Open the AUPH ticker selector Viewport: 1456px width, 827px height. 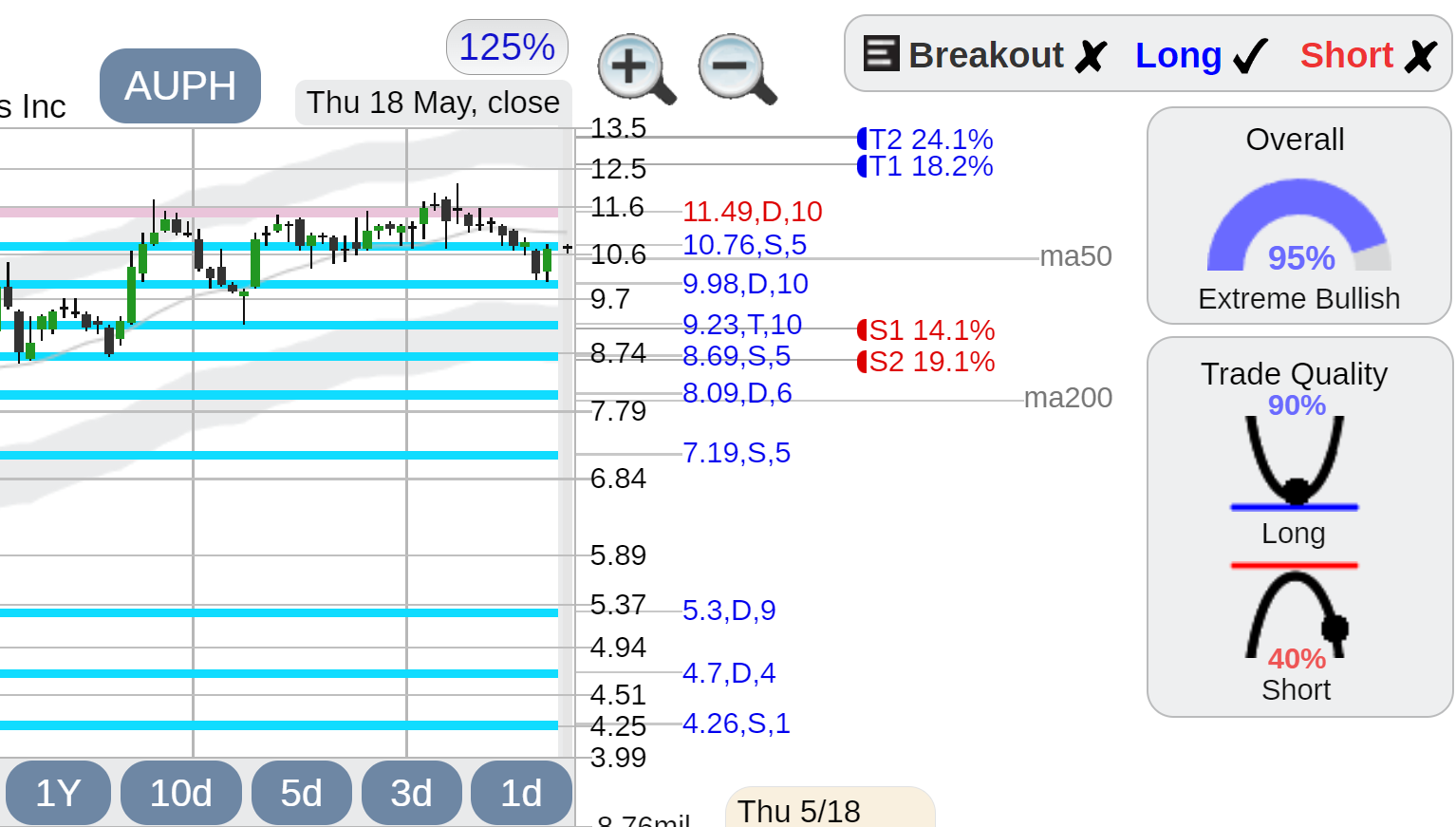(180, 85)
